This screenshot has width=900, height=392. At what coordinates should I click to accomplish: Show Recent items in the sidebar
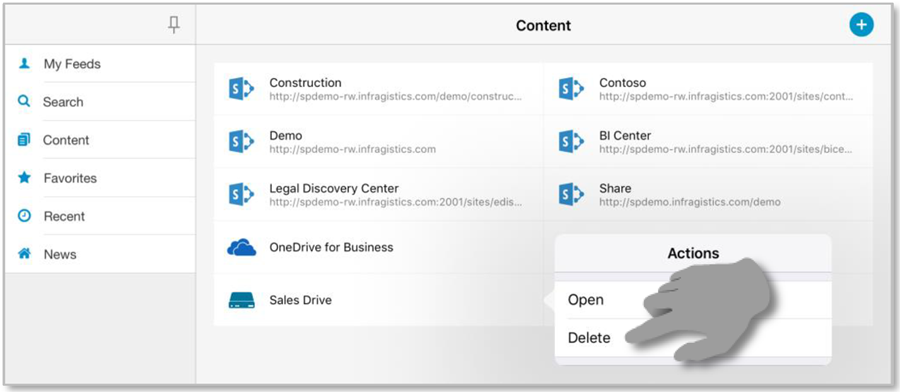click(x=100, y=216)
